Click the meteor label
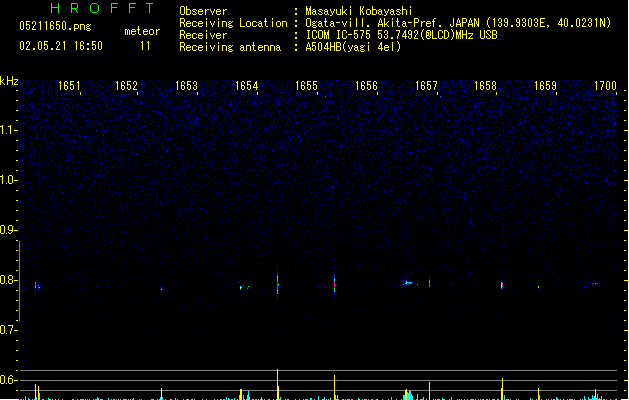The width and height of the screenshot is (629, 400). click(x=142, y=31)
